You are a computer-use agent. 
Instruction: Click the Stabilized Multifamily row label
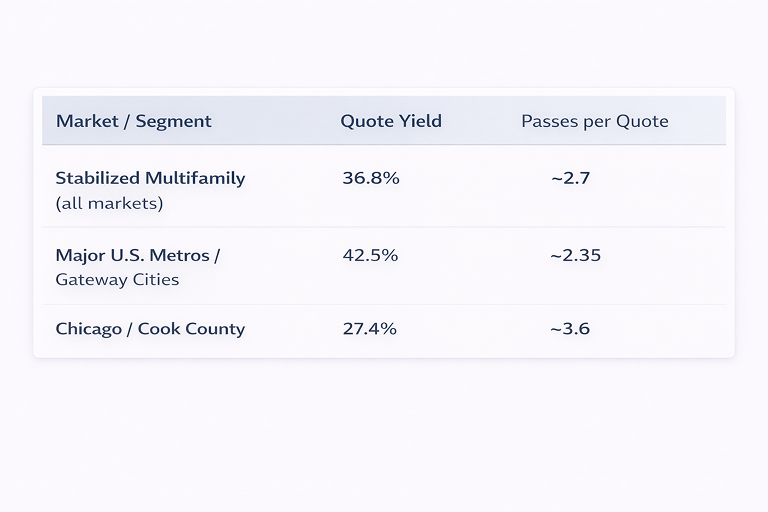coord(150,178)
